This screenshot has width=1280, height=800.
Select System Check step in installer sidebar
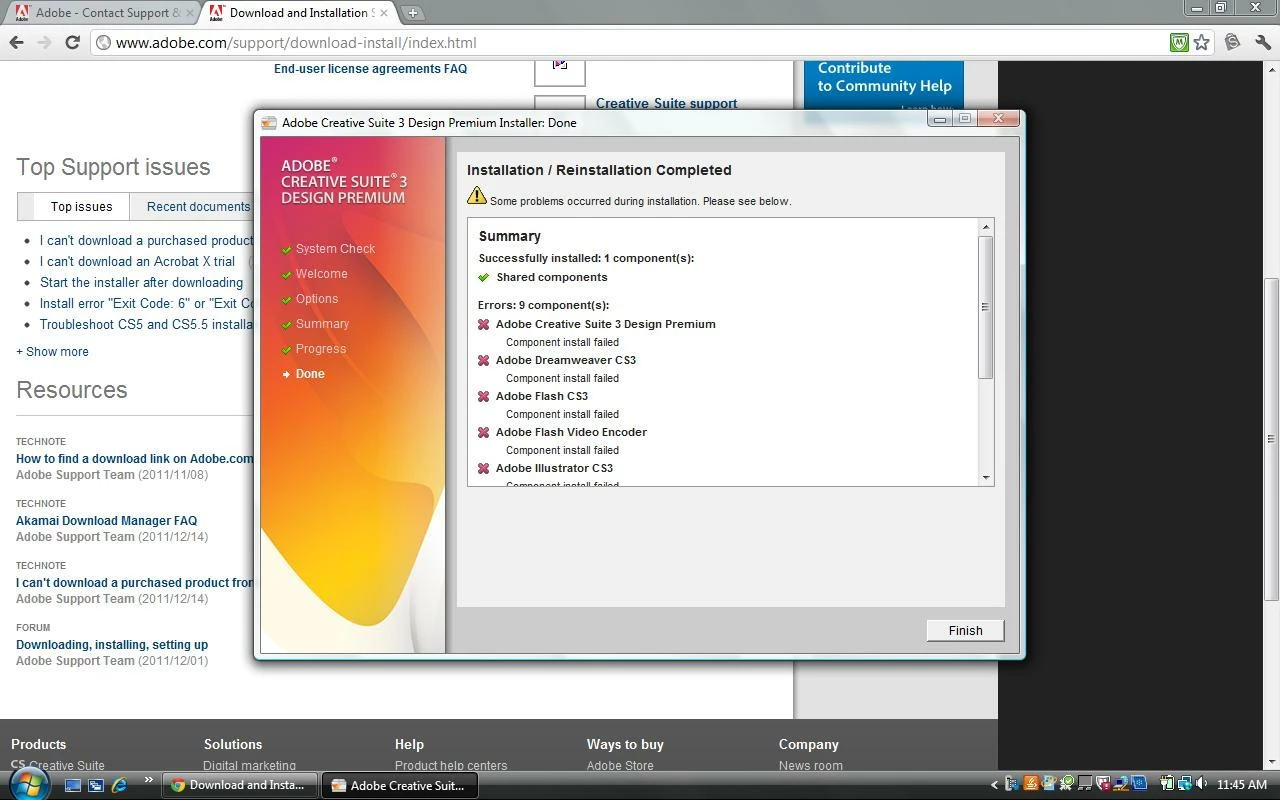tap(335, 249)
